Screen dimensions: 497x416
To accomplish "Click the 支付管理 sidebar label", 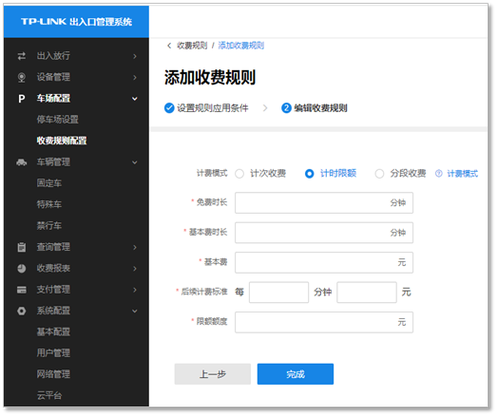I will pos(53,290).
